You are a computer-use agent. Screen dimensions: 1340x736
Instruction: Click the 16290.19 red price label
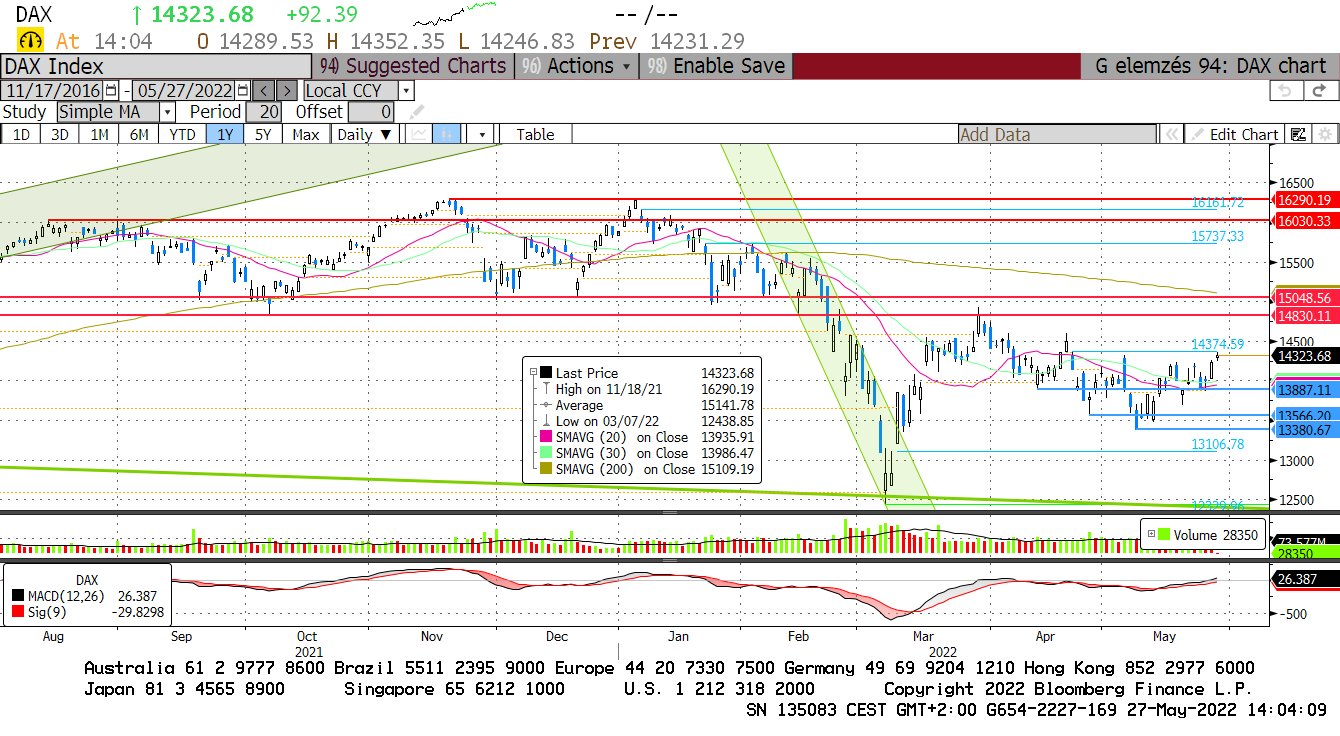click(x=1304, y=200)
